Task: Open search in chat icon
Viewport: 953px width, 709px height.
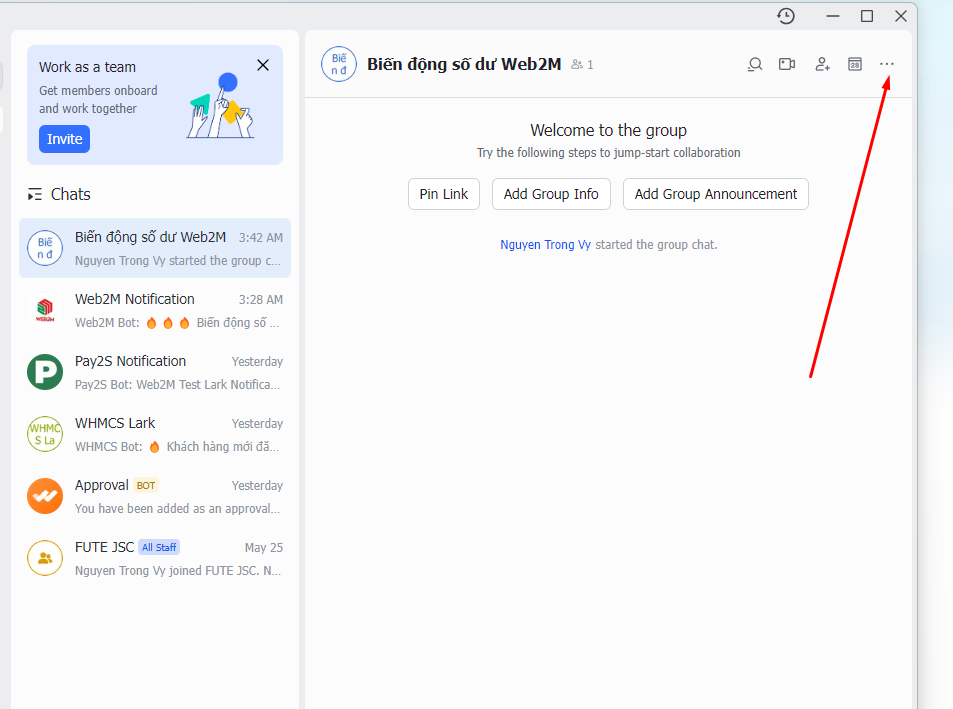Action: tap(755, 64)
